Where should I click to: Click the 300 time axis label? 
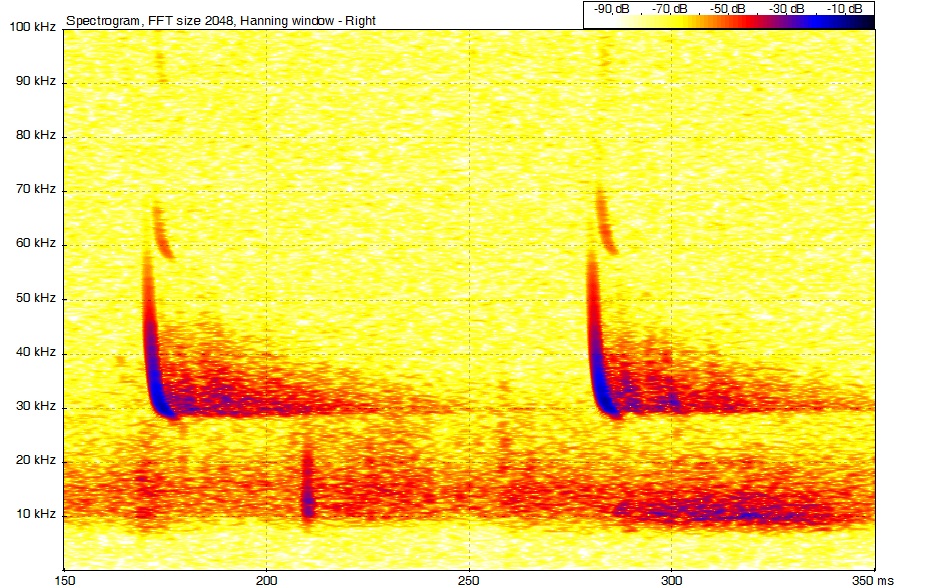tap(672, 581)
